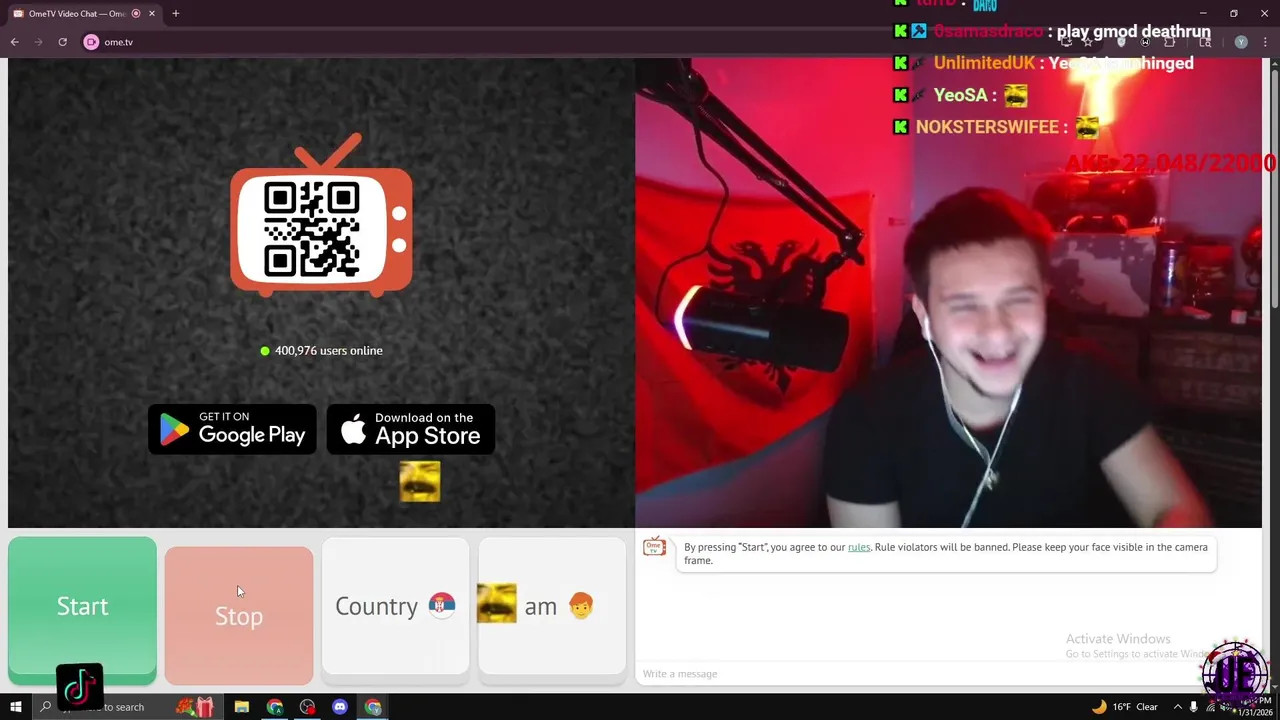Close the OmeTV Video Chat tab
The image size is (1280, 720).
[x=152, y=14]
